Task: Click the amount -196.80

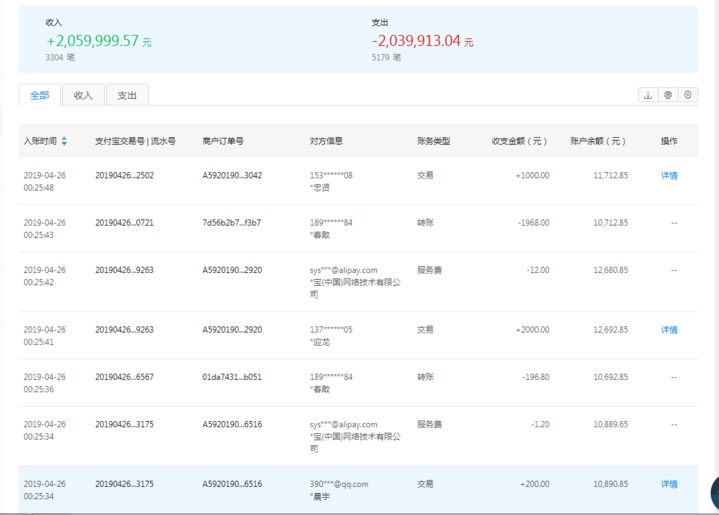Action: (x=536, y=377)
